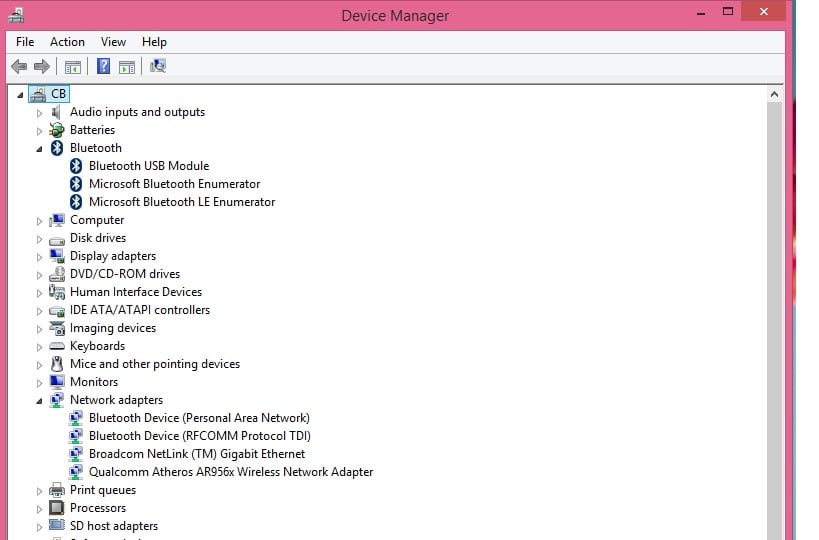819x540 pixels.
Task: Click the Display adapters category icon
Action: coord(56,256)
